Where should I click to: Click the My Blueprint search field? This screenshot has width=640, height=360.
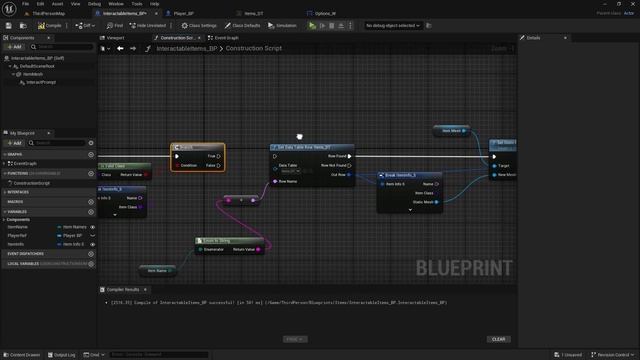tap(57, 143)
